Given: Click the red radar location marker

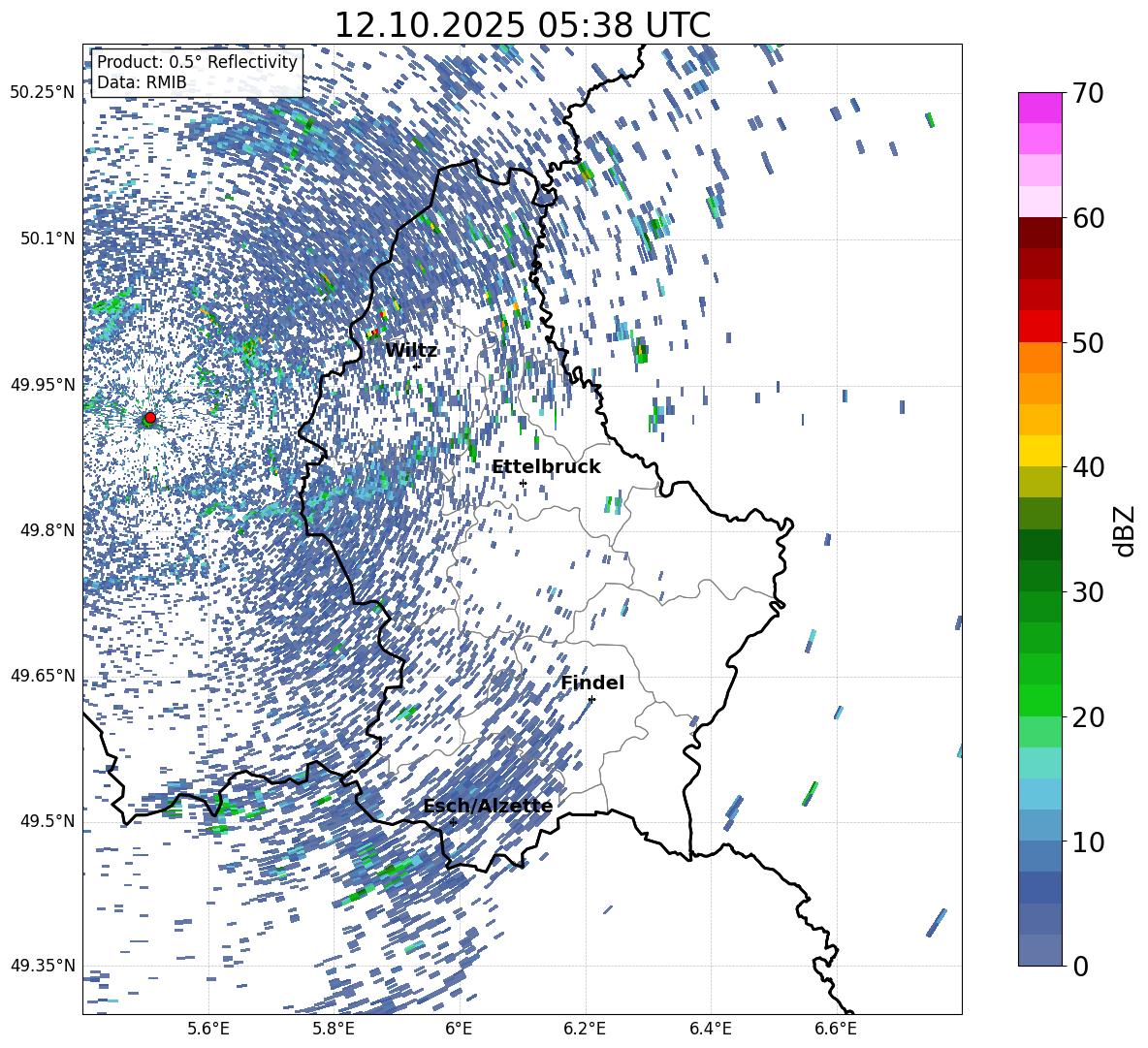Looking at the screenshot, I should [x=150, y=418].
